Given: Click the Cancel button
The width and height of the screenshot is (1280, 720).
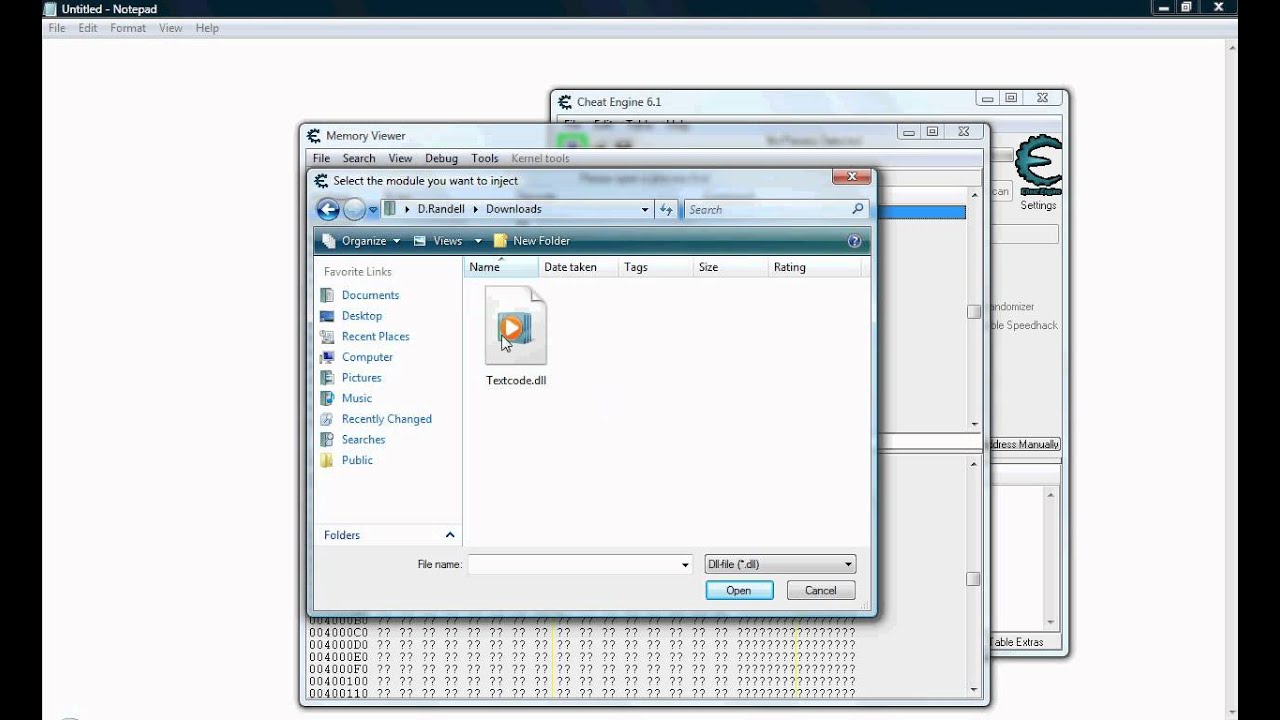Looking at the screenshot, I should pyautogui.click(x=820, y=591).
